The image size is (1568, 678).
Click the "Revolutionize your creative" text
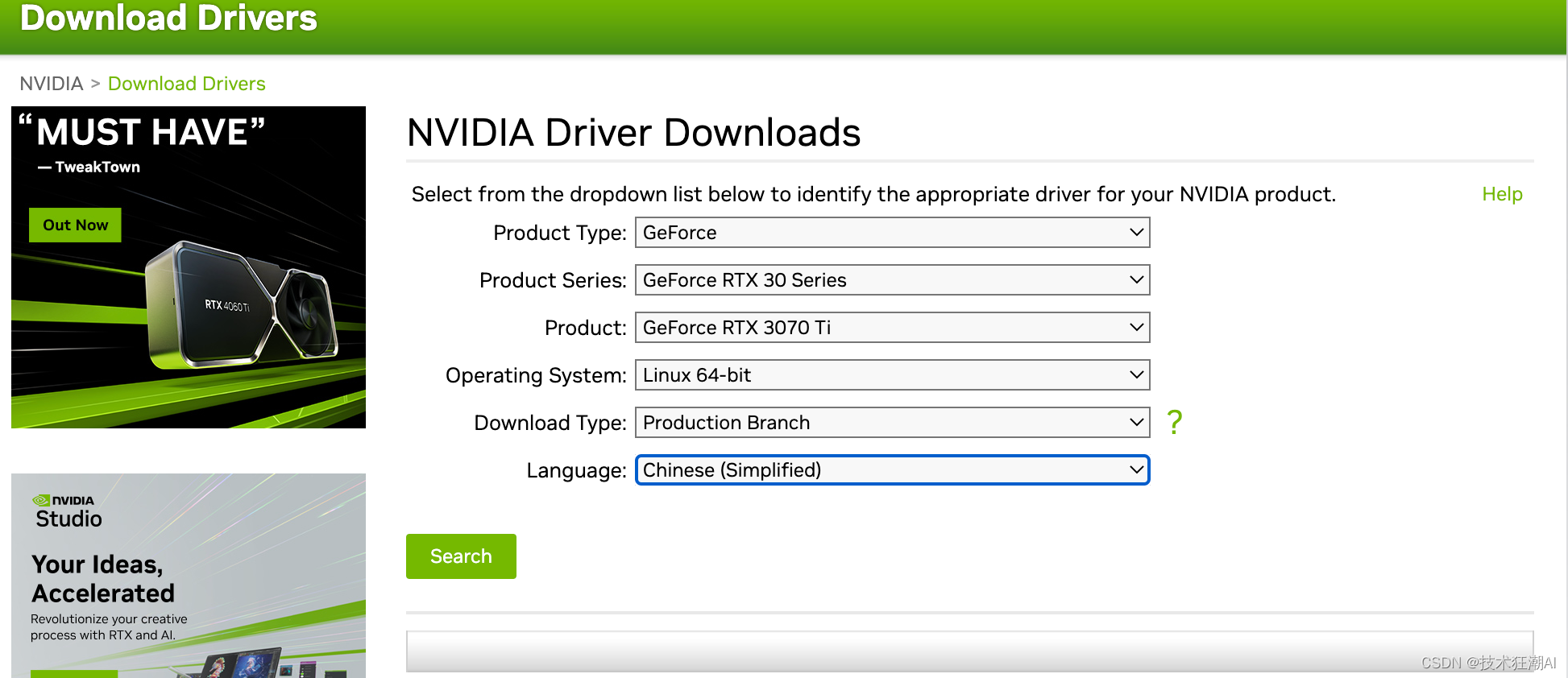(109, 619)
